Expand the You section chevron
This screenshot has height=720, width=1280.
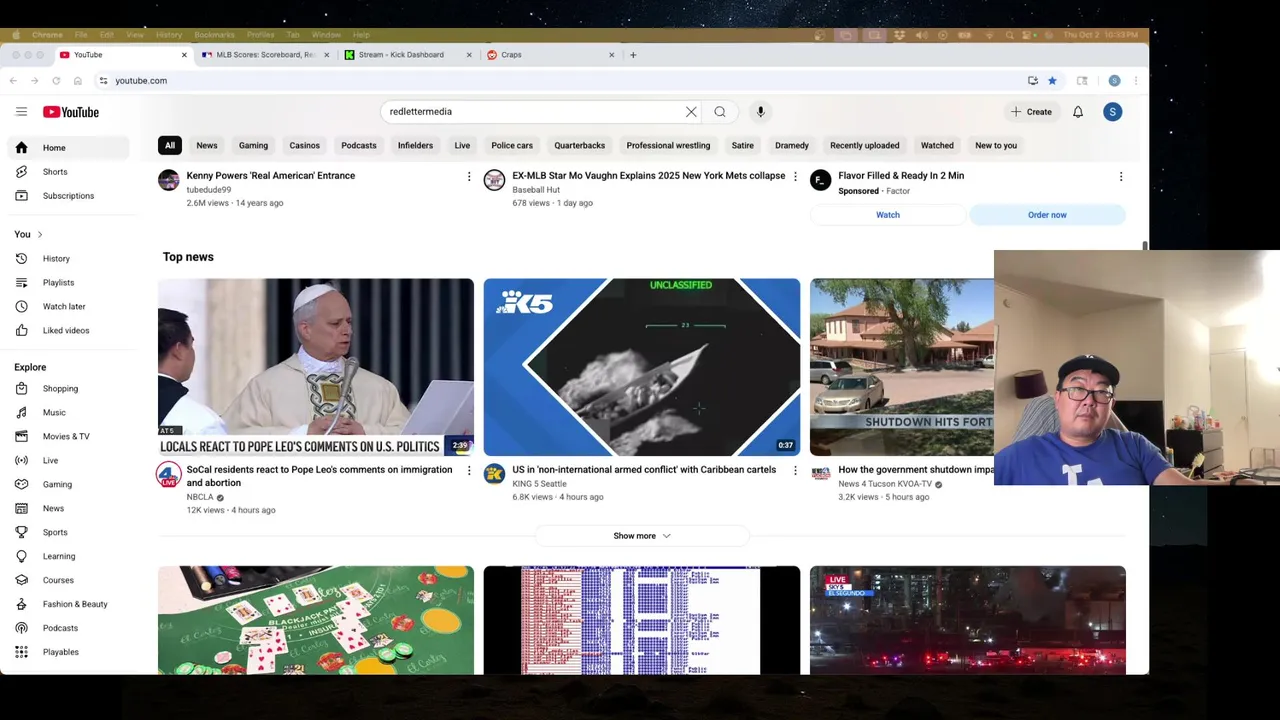[39, 234]
